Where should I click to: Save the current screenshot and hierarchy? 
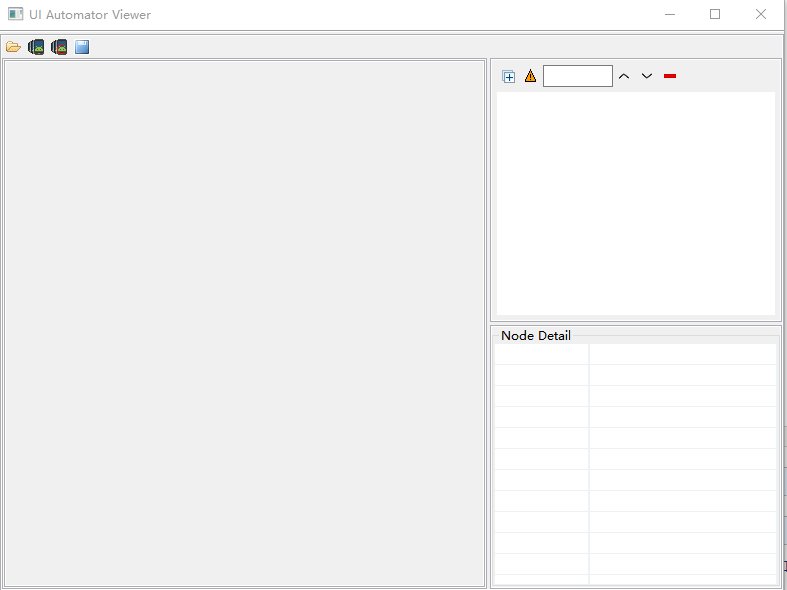pos(82,47)
